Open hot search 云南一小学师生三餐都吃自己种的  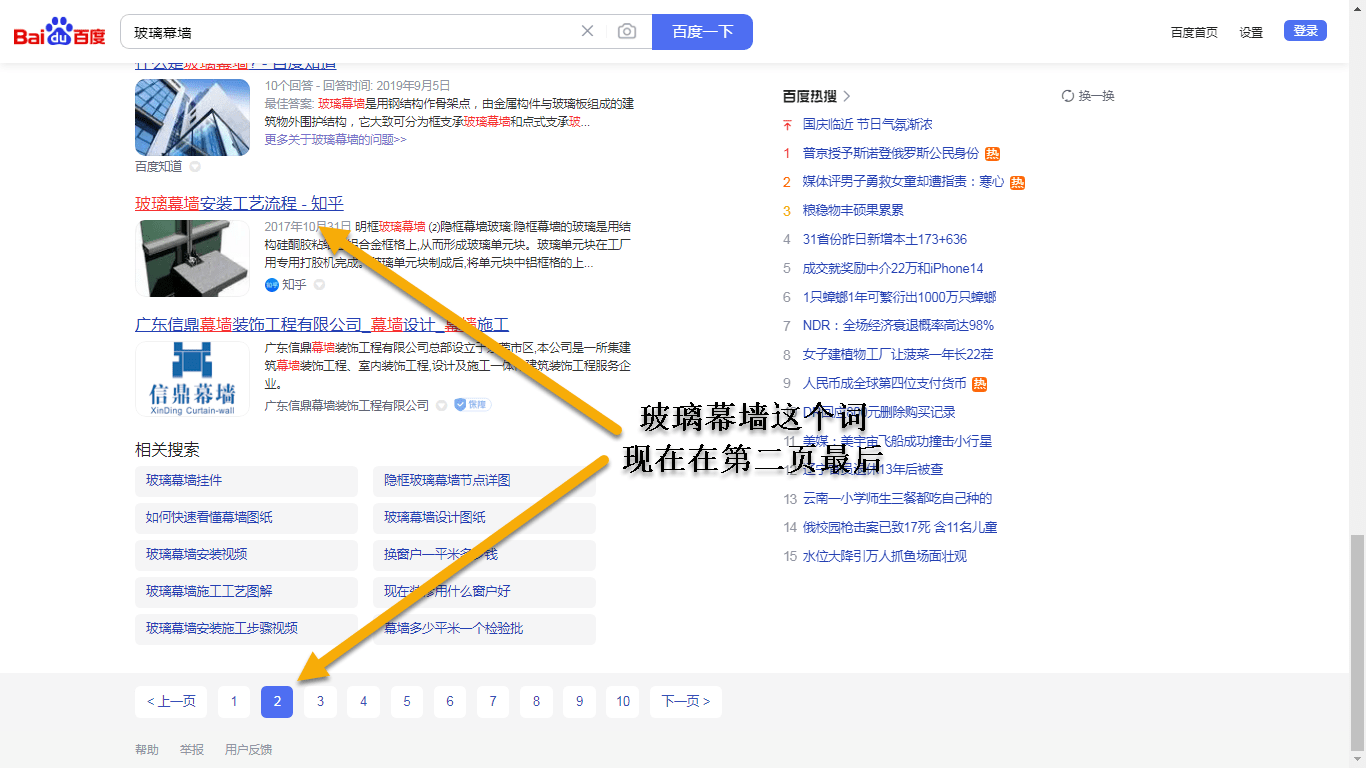(x=898, y=499)
